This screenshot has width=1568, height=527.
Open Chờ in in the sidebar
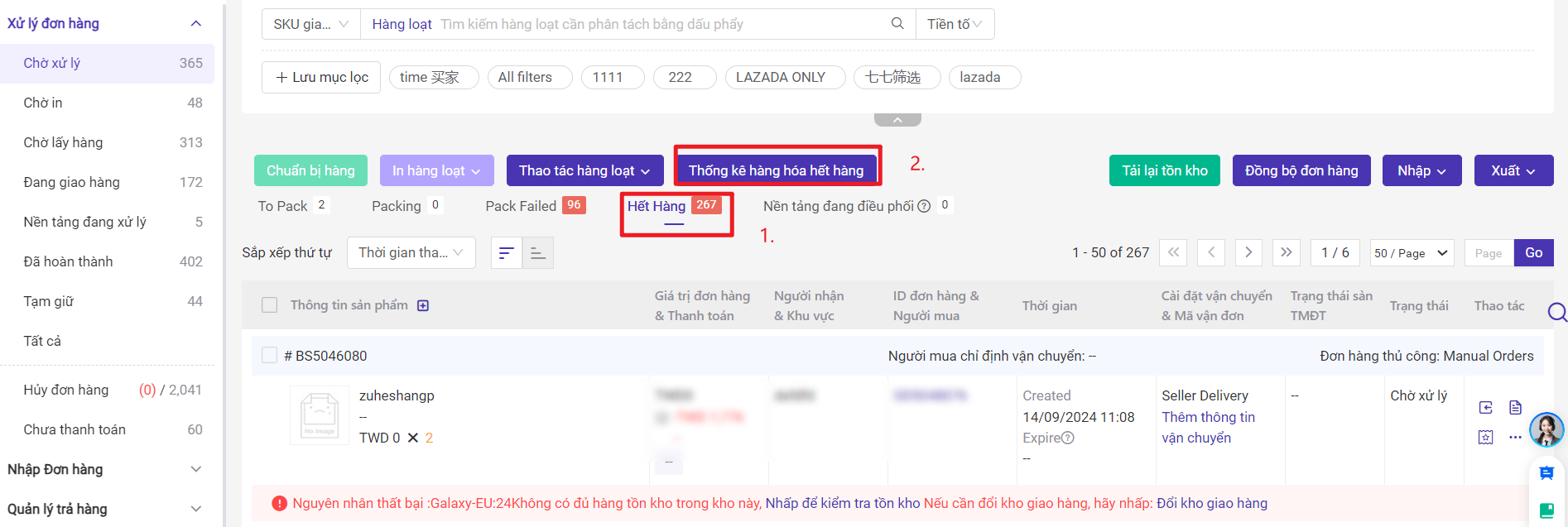point(108,103)
